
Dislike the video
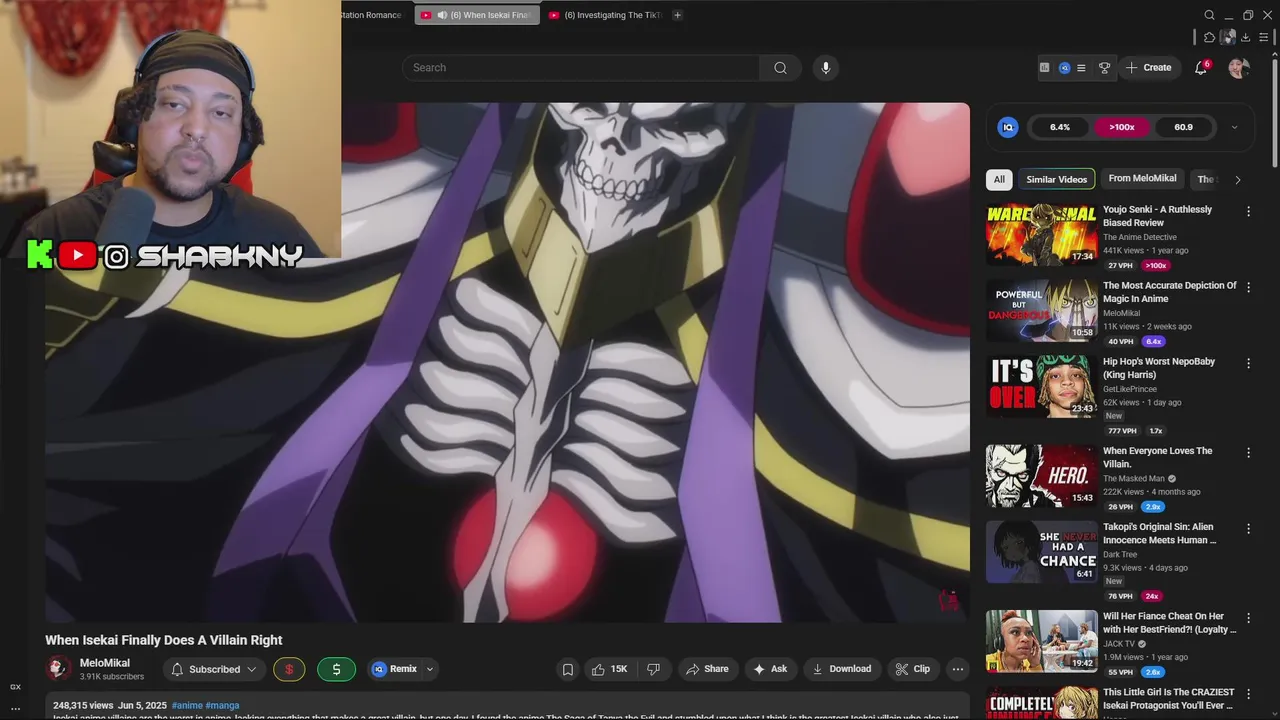click(x=653, y=669)
